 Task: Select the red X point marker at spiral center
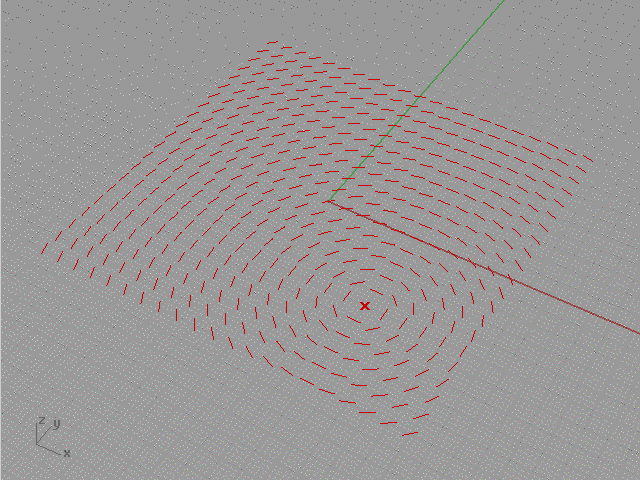365,306
